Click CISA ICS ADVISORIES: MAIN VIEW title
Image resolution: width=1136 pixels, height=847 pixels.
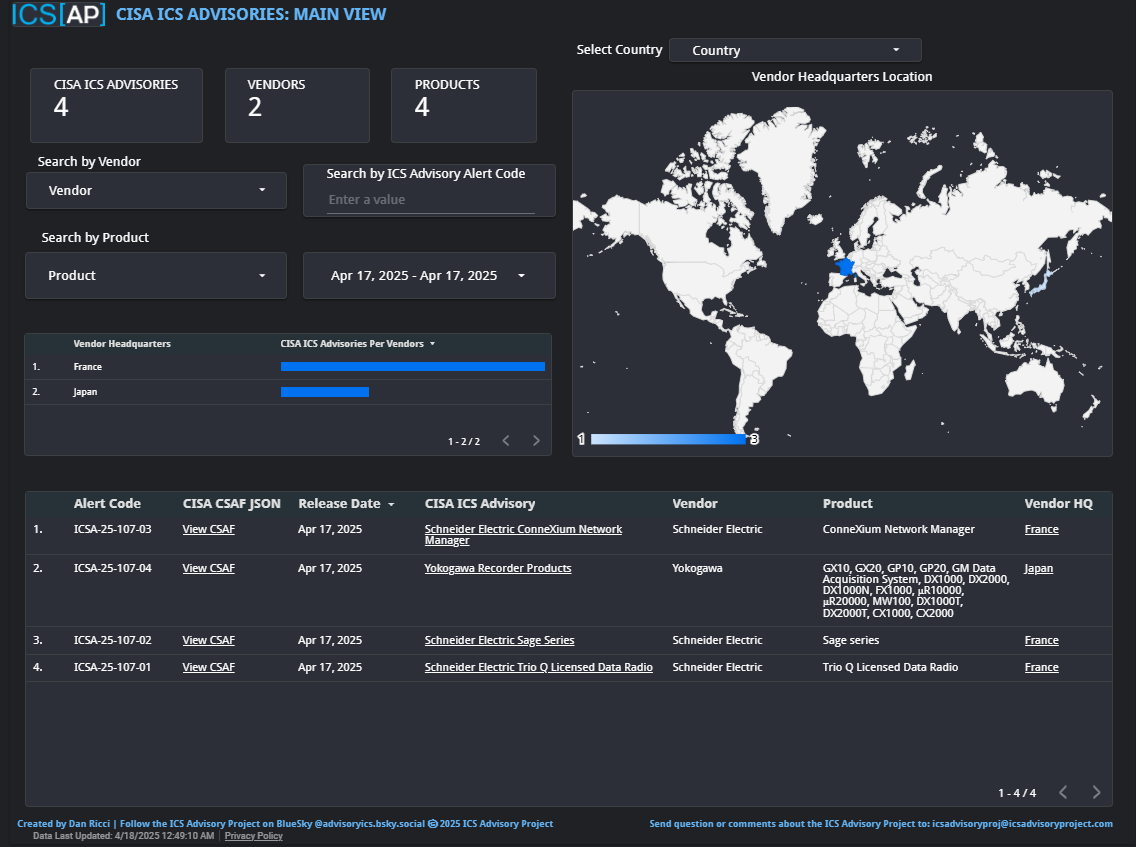tap(251, 14)
